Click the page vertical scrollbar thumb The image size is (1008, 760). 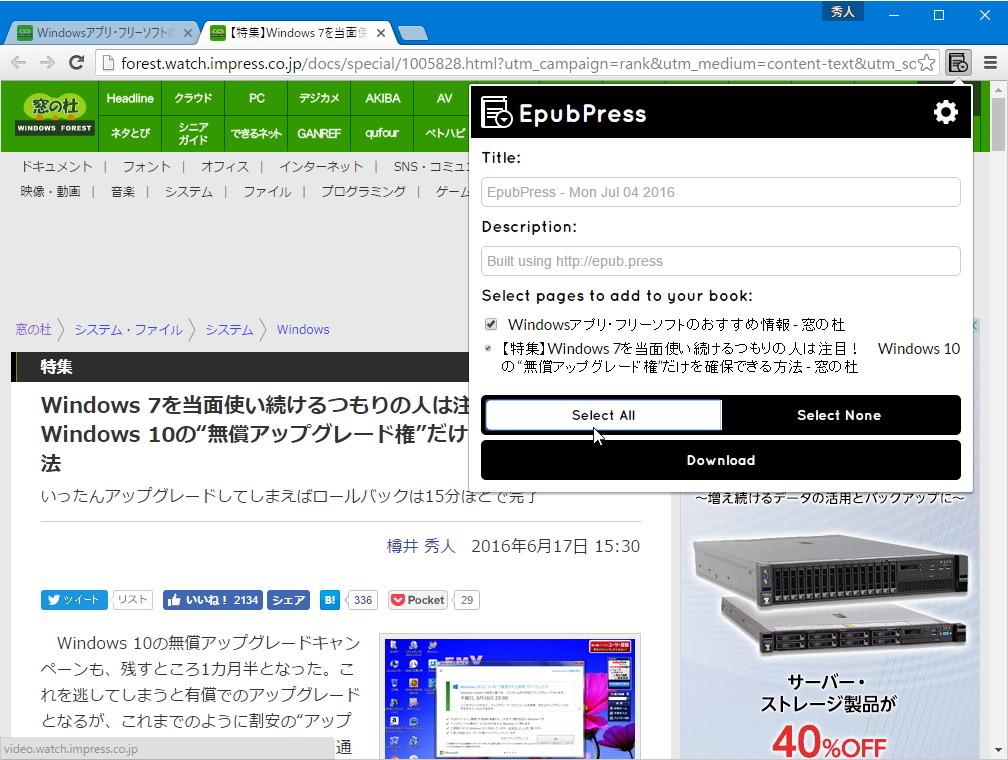998,124
